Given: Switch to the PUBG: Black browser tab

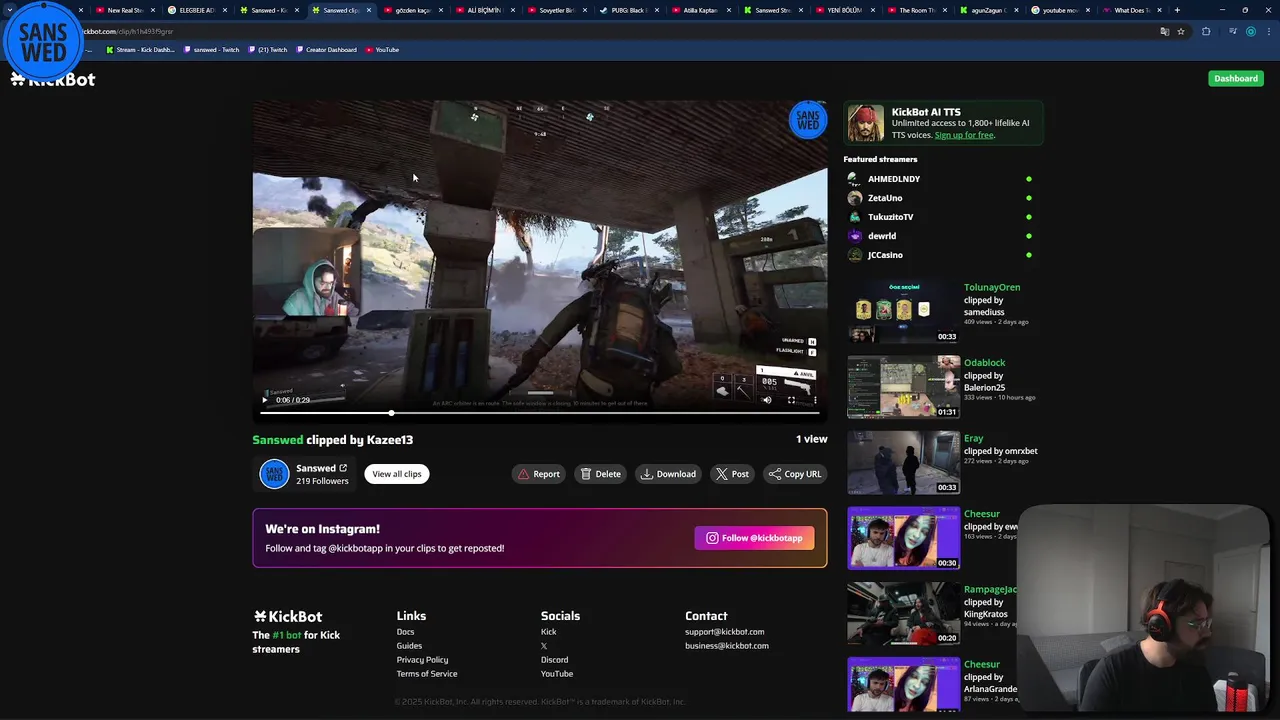Looking at the screenshot, I should (628, 10).
